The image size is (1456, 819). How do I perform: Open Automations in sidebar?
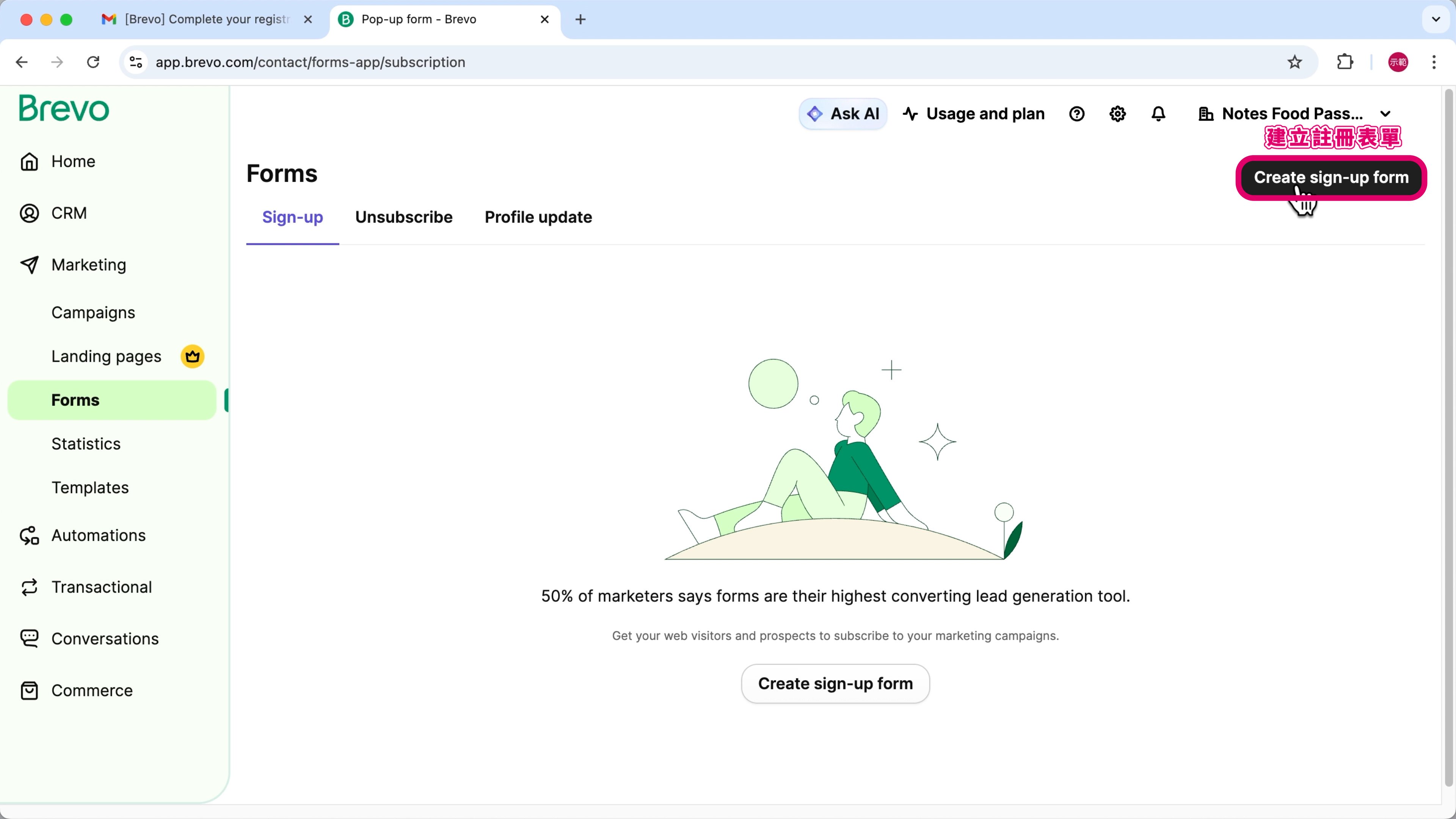coord(98,535)
